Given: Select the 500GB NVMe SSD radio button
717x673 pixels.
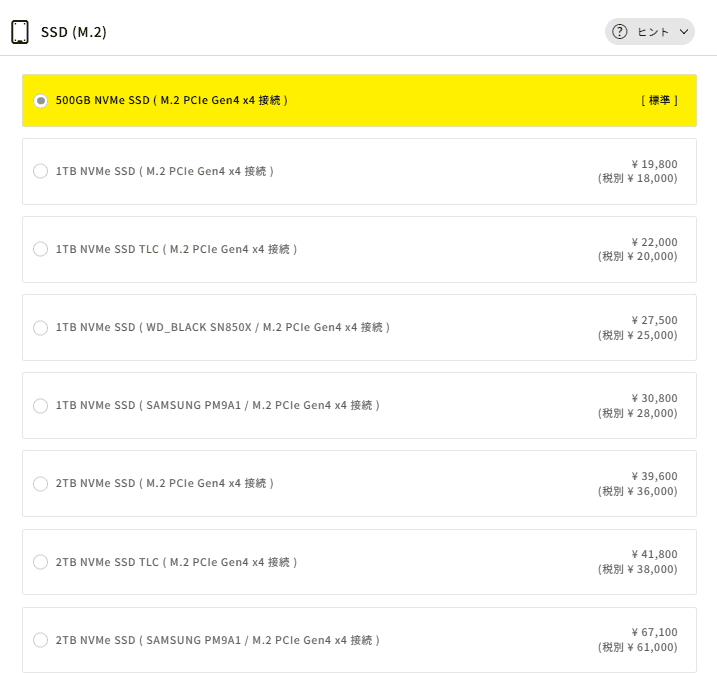Looking at the screenshot, I should tap(40, 100).
